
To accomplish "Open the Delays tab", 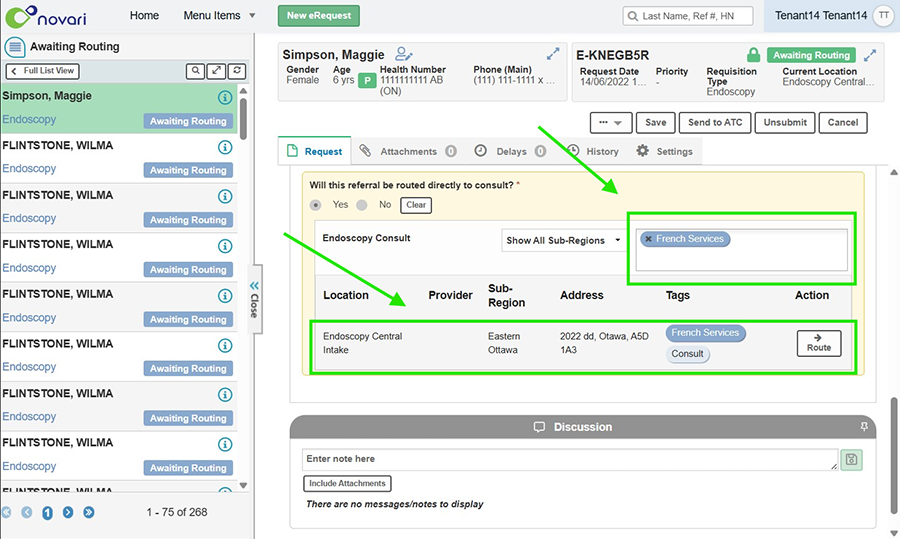I will [x=510, y=151].
